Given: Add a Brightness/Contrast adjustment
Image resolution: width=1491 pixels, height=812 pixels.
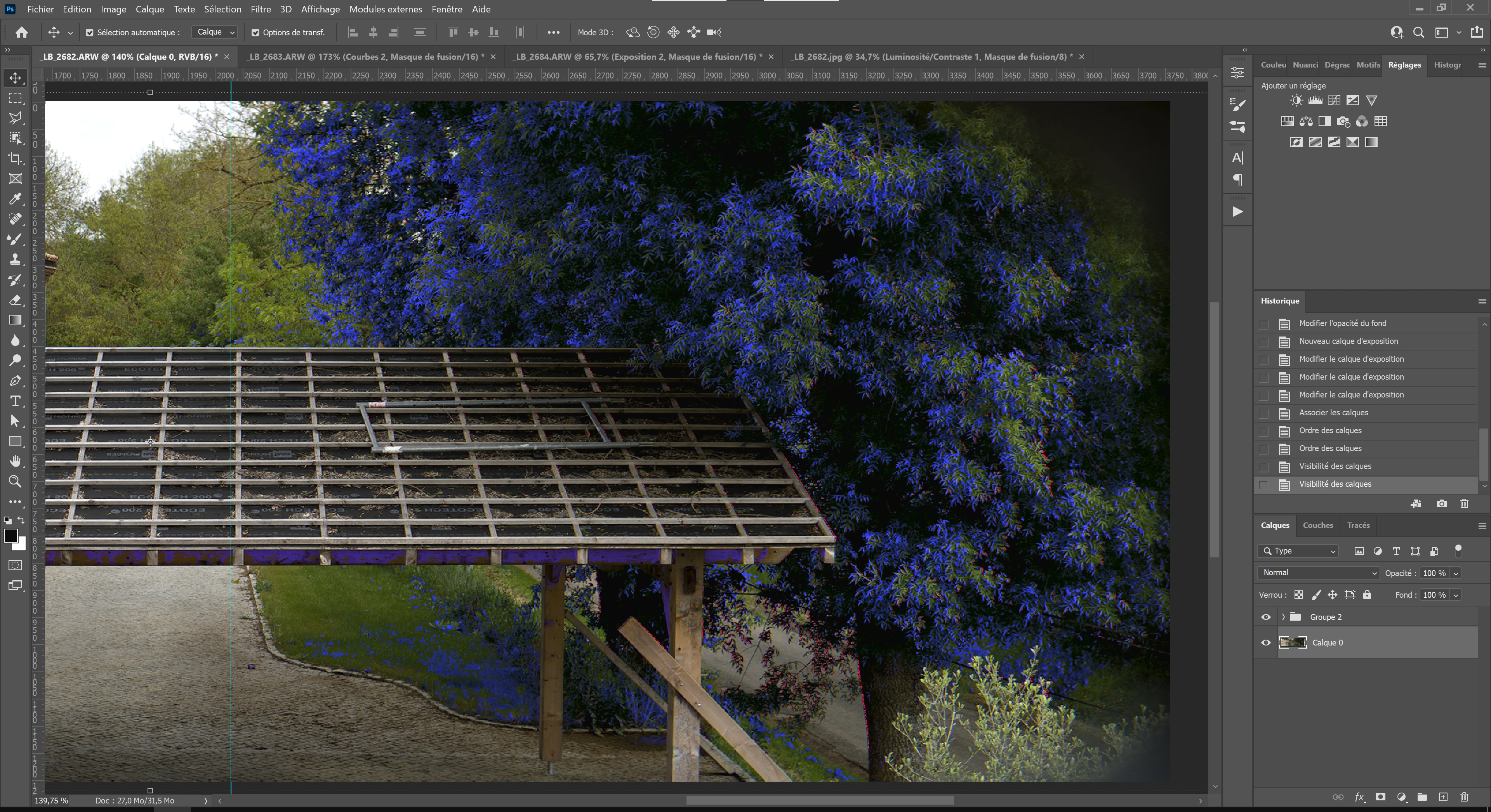Looking at the screenshot, I should click(x=1296, y=101).
